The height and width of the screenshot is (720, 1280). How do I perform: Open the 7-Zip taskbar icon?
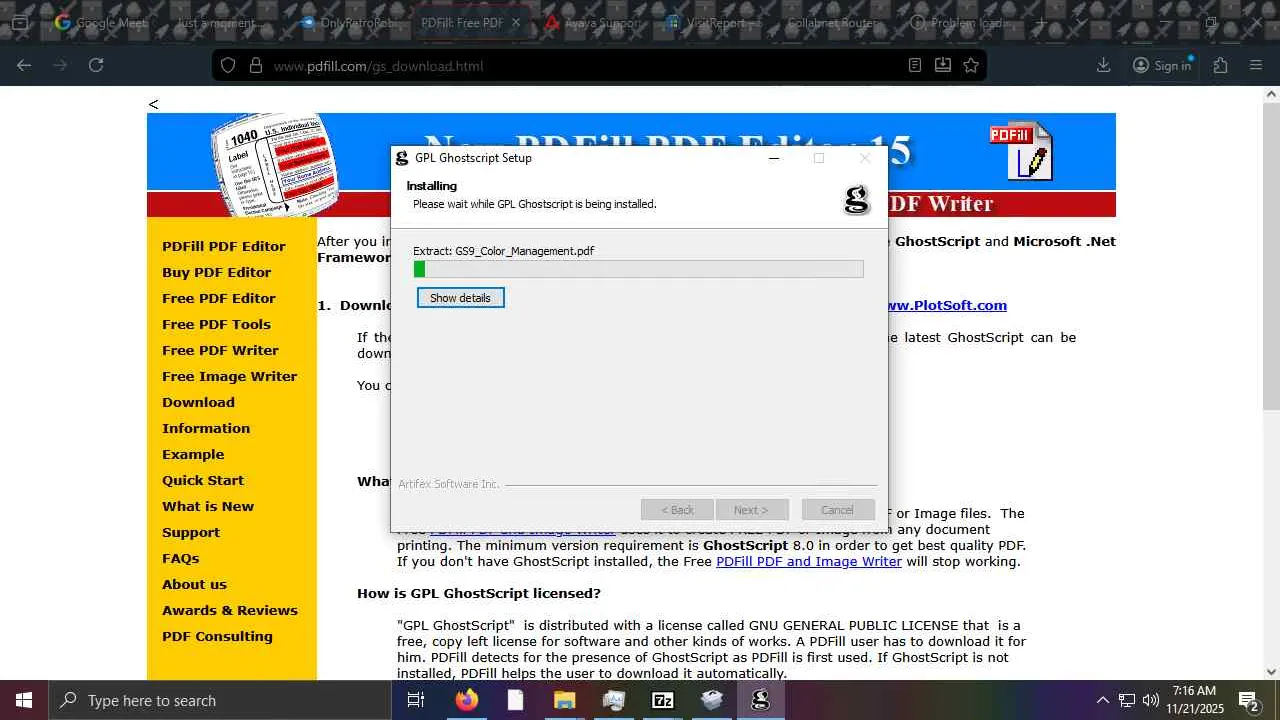tap(662, 700)
